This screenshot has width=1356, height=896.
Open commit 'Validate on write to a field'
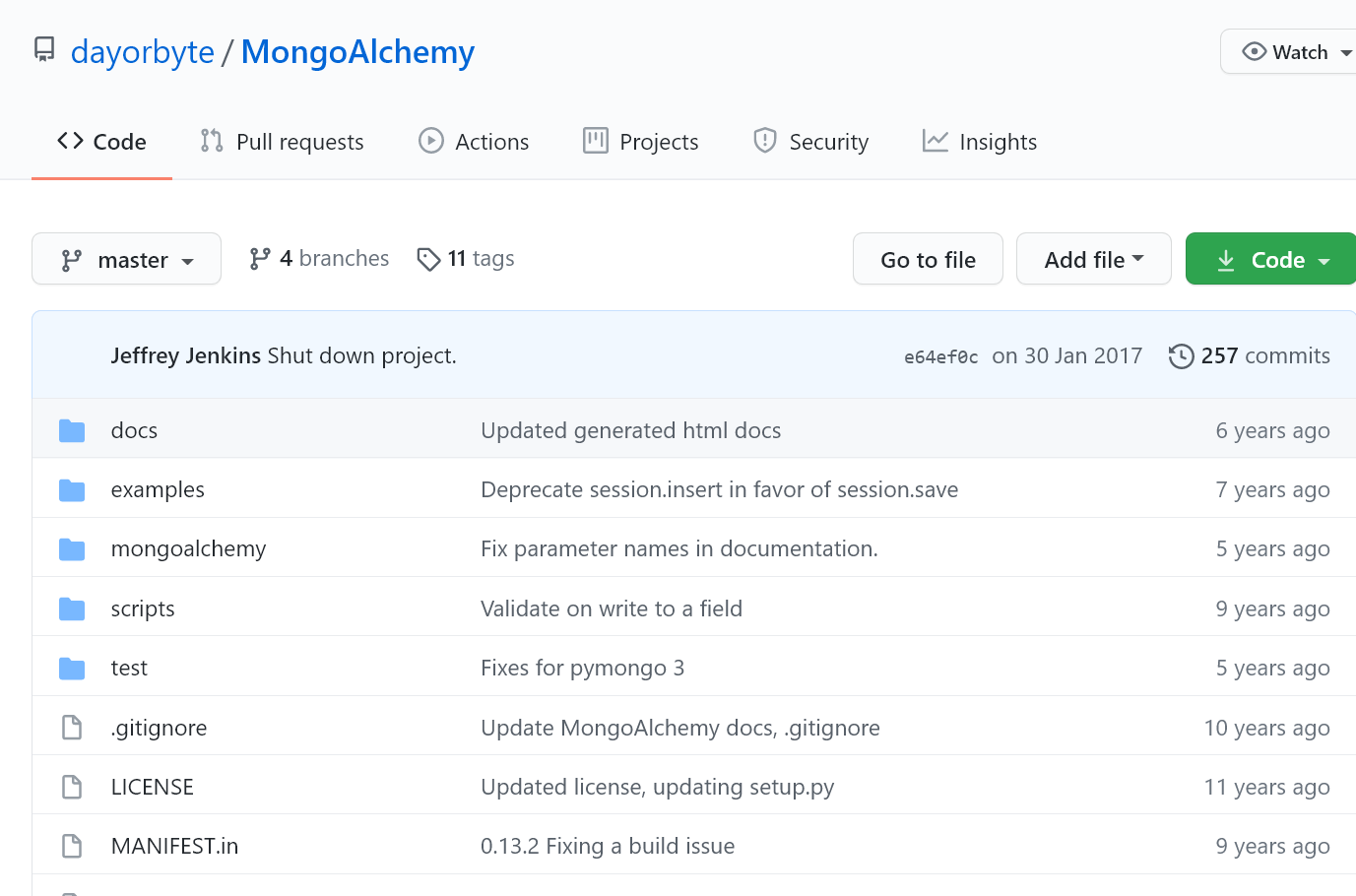click(x=612, y=608)
